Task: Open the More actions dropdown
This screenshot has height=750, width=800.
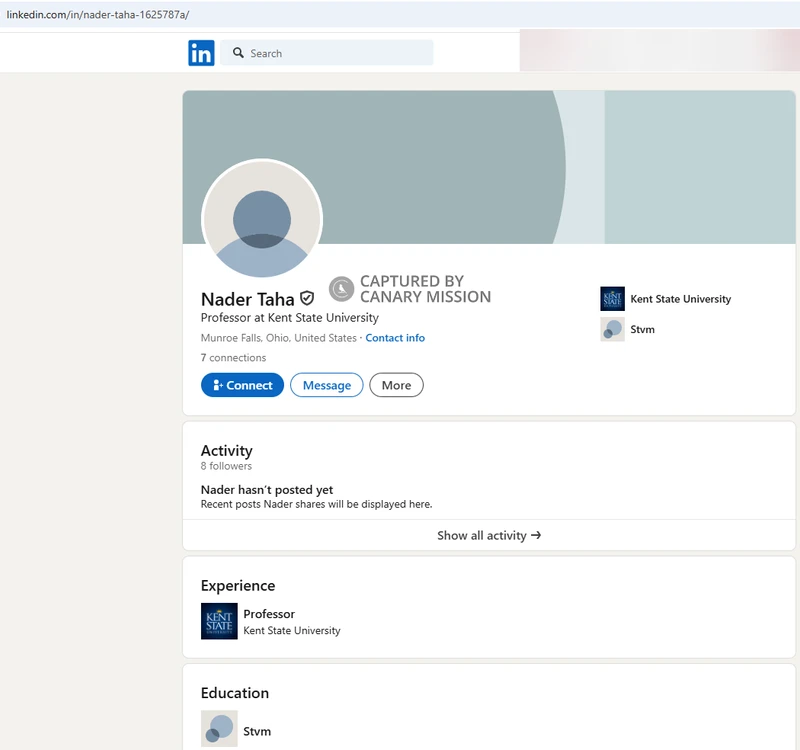Action: point(396,385)
